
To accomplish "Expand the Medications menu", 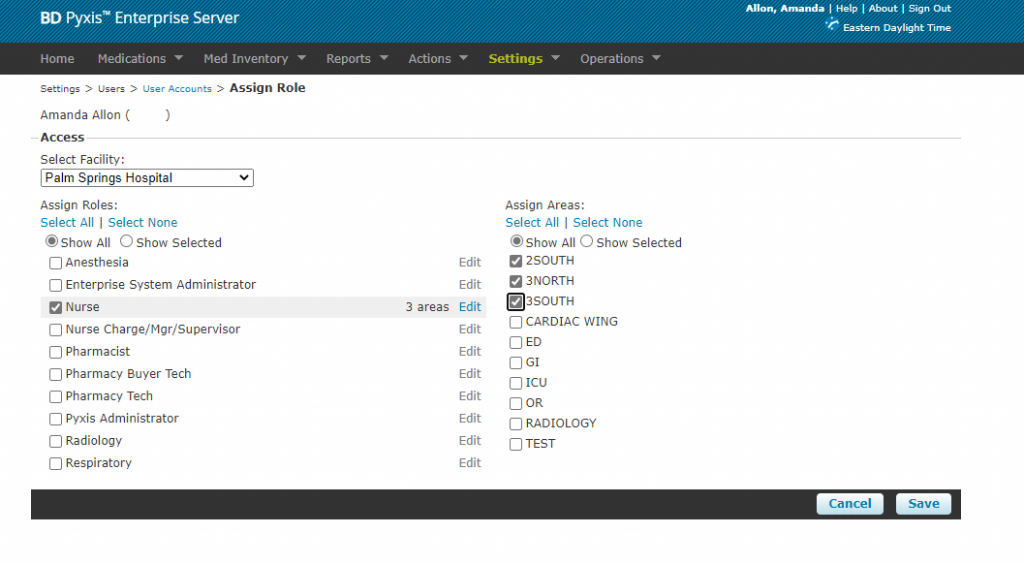I will [140, 59].
